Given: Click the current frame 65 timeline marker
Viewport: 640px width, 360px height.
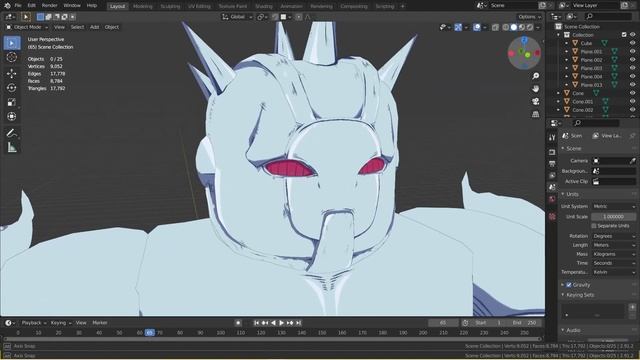Looking at the screenshot, I should pyautogui.click(x=150, y=333).
